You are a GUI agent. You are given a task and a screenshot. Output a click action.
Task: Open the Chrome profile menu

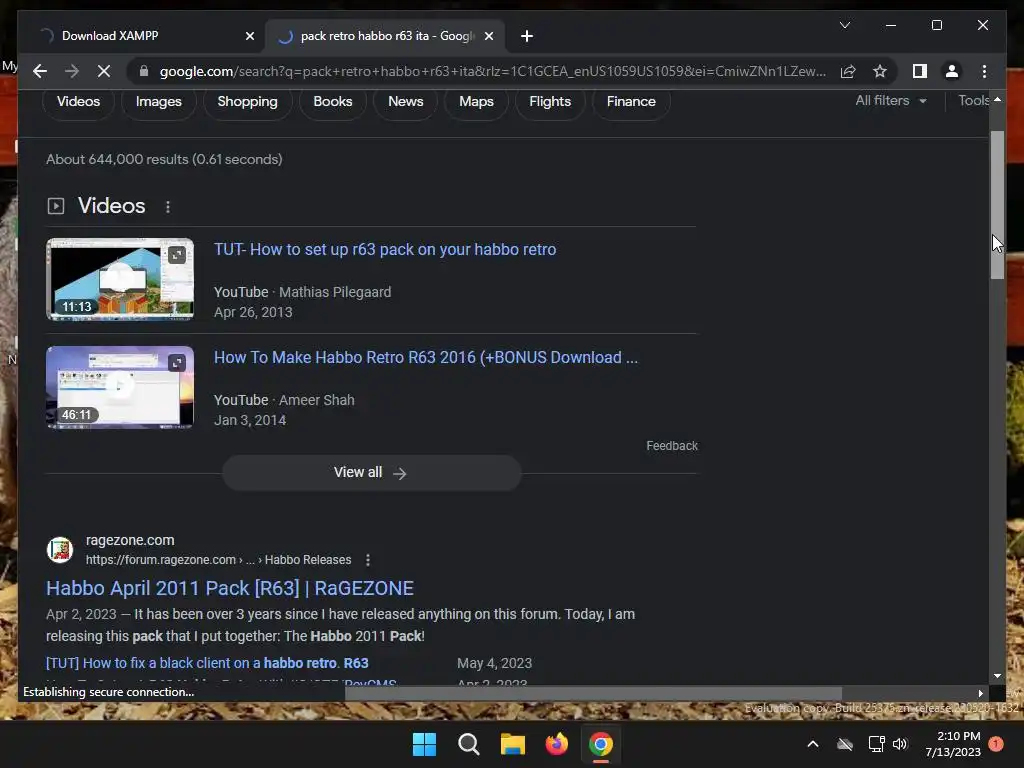click(x=952, y=71)
